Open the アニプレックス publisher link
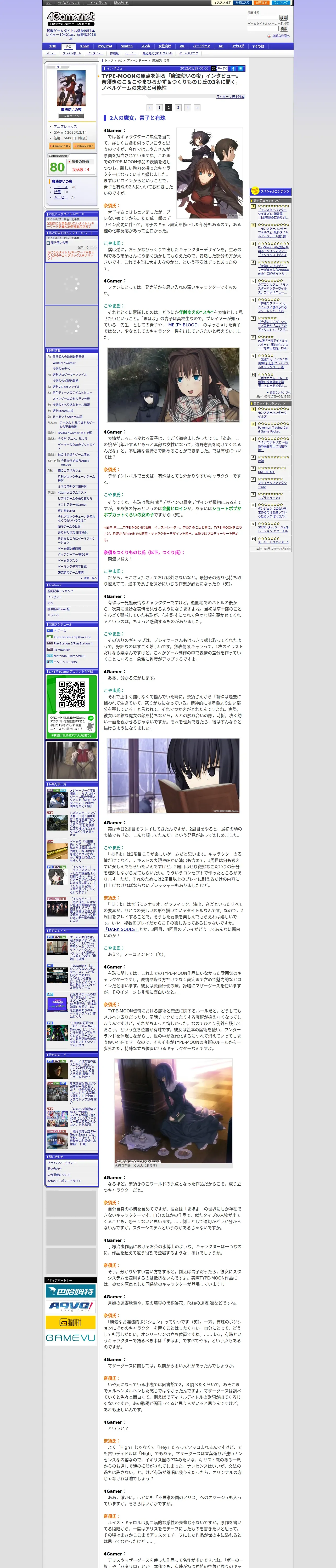This screenshot has width=336, height=1568. click(x=65, y=126)
